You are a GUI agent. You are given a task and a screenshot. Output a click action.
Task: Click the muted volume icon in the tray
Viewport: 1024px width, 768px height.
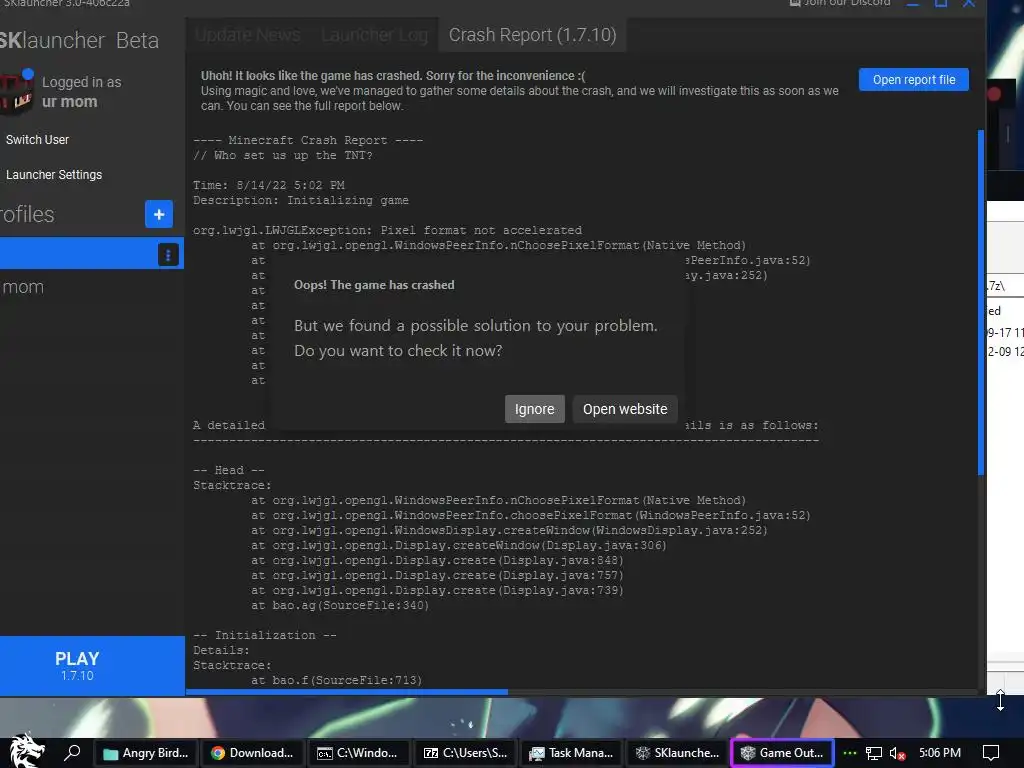[897, 754]
